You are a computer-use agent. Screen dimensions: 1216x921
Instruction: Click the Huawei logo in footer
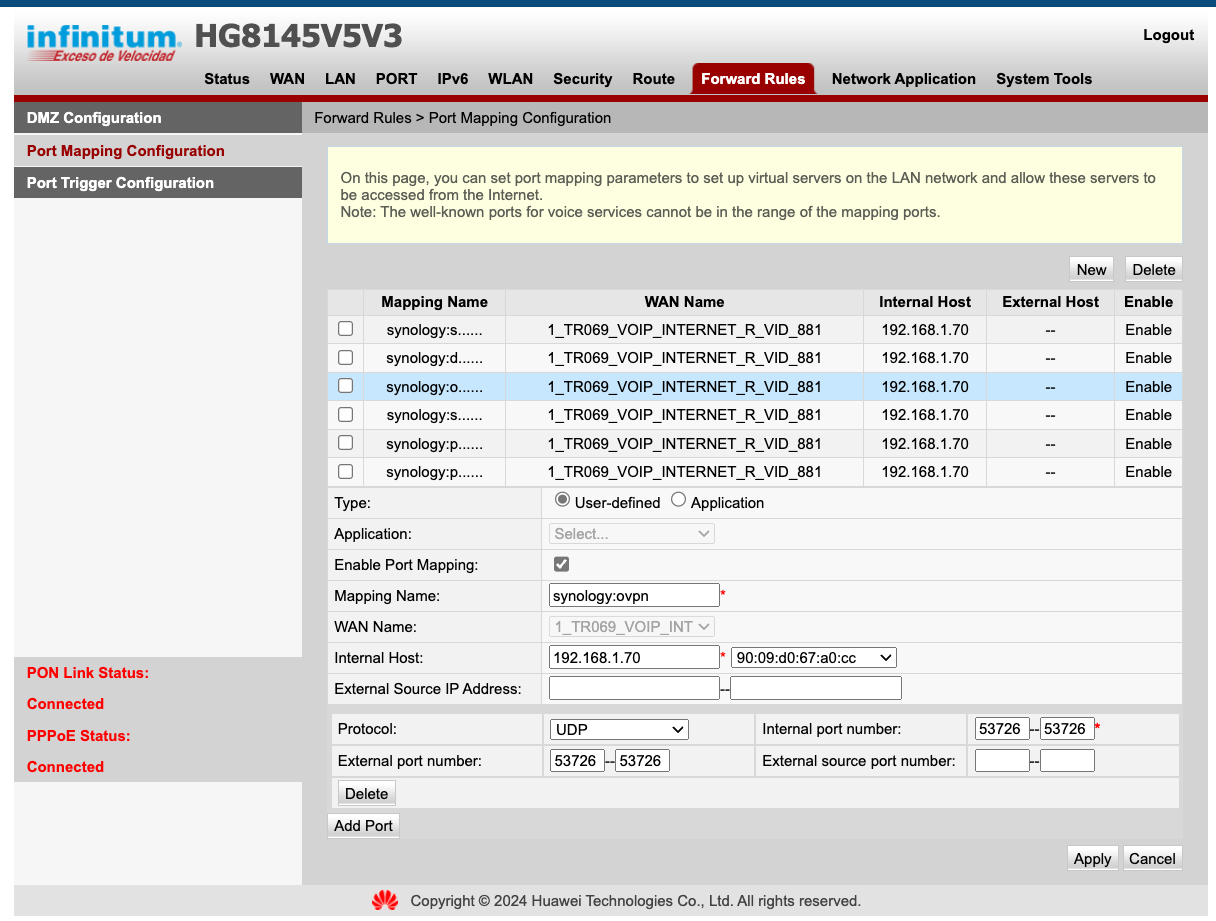point(385,901)
